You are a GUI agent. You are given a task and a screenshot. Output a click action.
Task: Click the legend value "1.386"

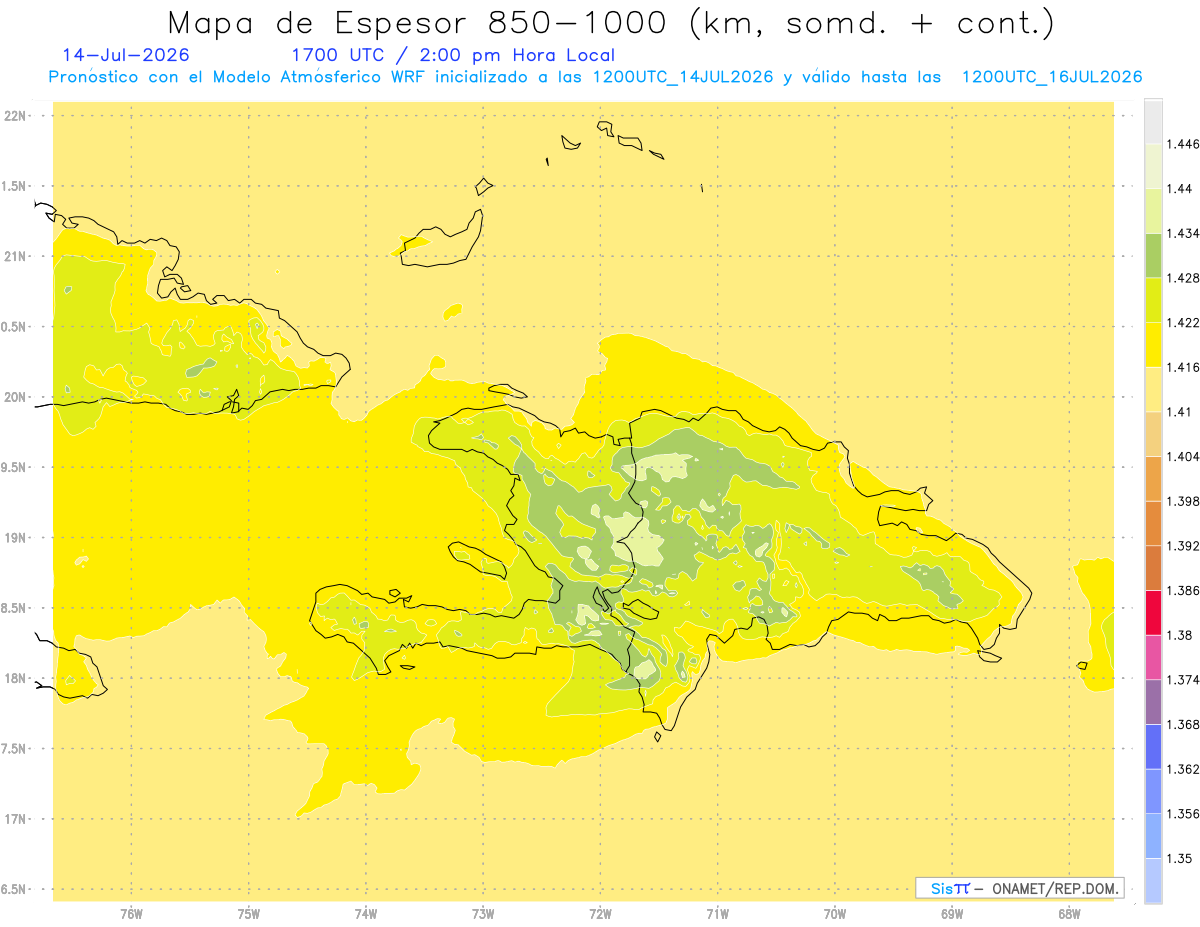[x=1183, y=590]
